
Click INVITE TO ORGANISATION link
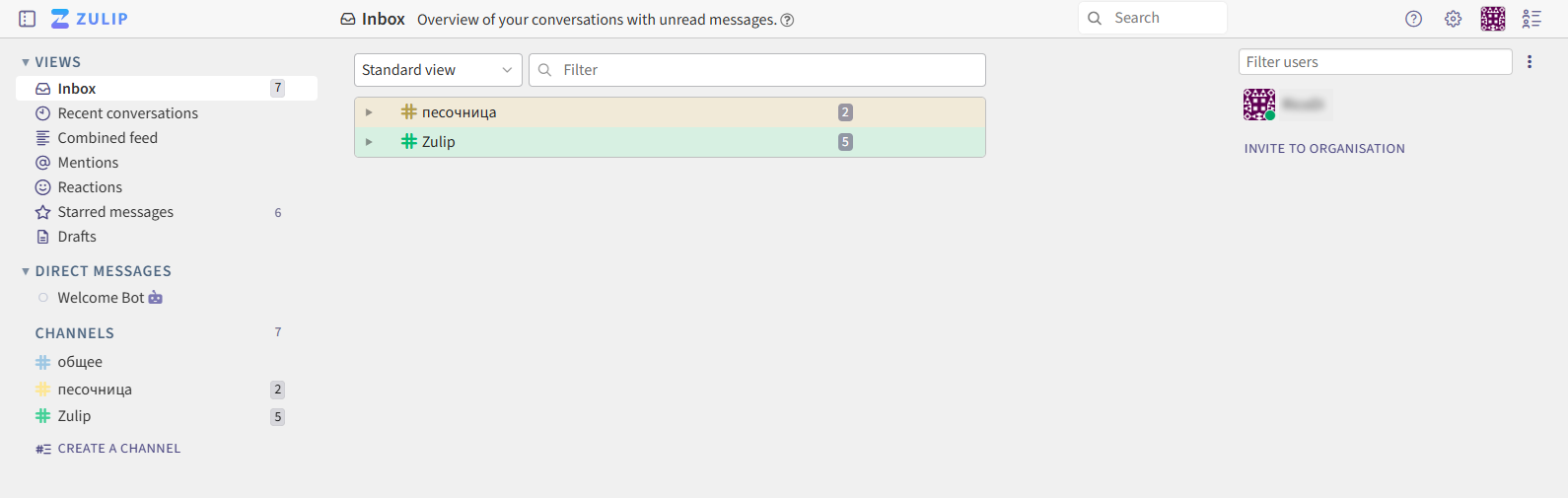1324,149
